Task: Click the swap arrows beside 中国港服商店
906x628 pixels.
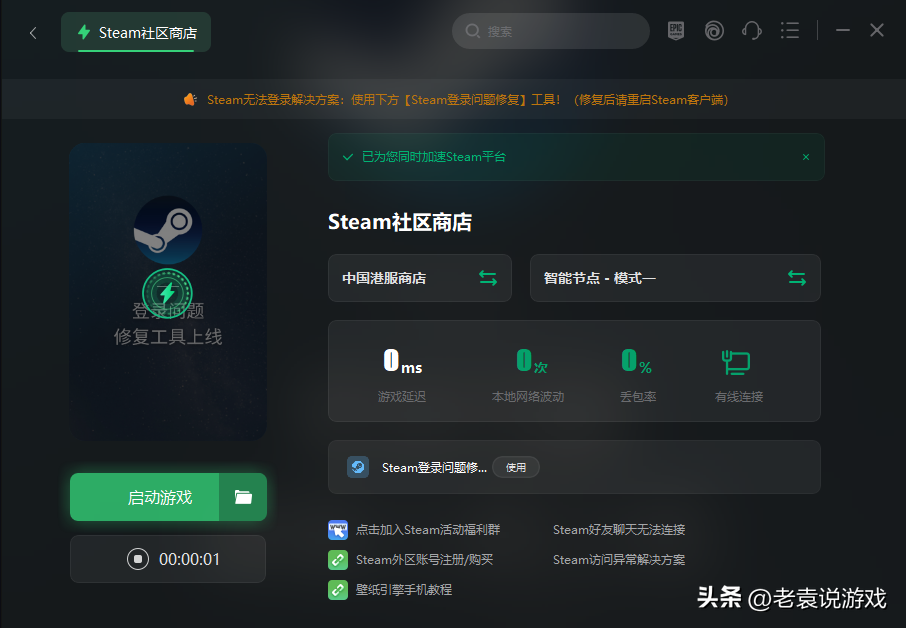Action: 488,278
